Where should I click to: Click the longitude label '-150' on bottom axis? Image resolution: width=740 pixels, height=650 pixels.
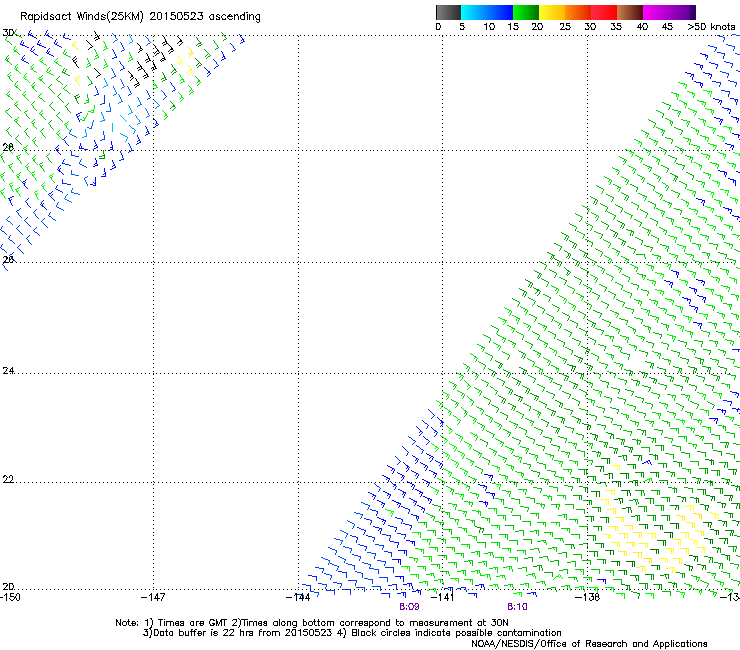click(x=10, y=597)
